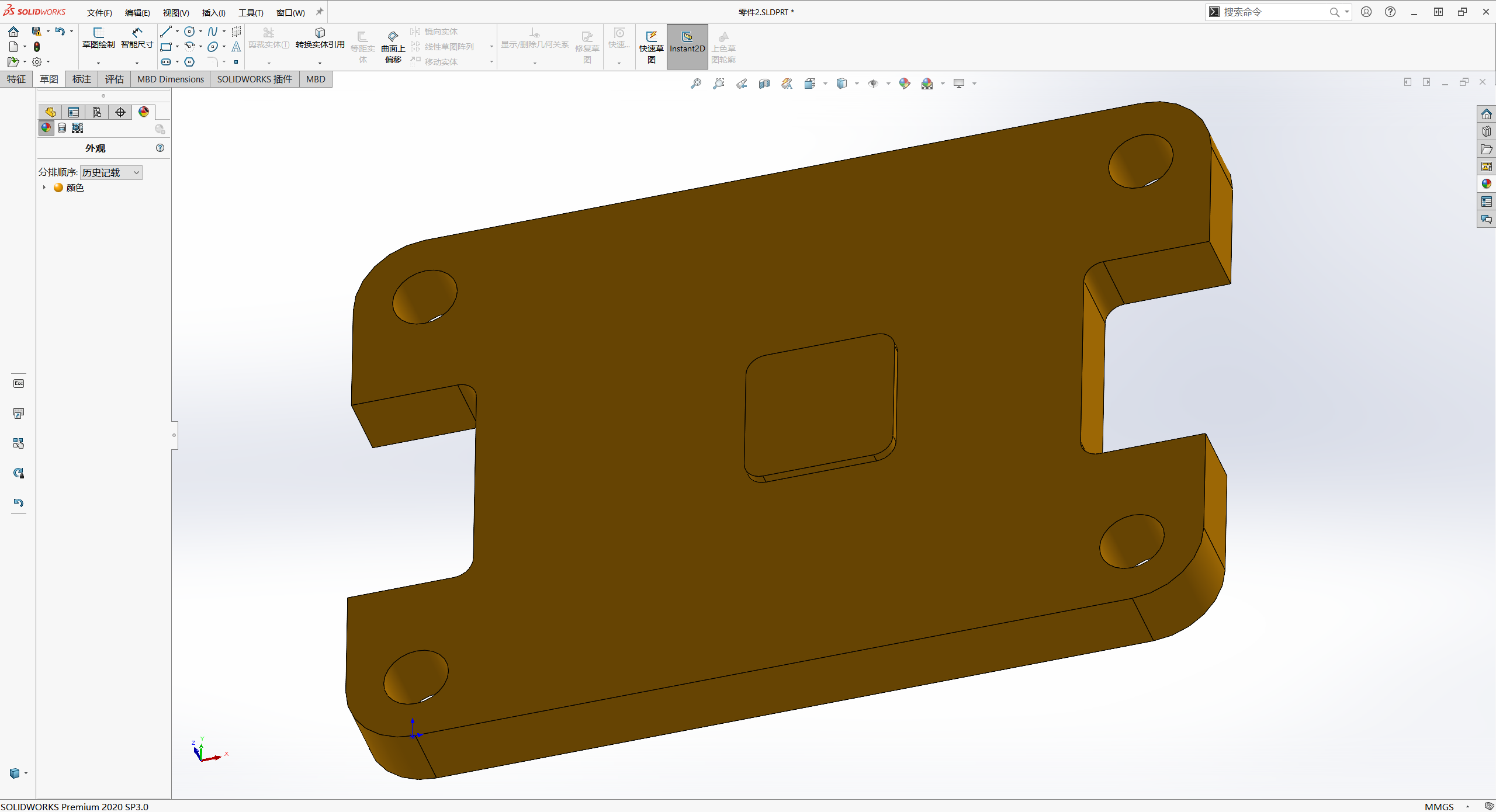Switch to Scene, Lights and Cameras view
The image size is (1496, 812).
point(78,128)
